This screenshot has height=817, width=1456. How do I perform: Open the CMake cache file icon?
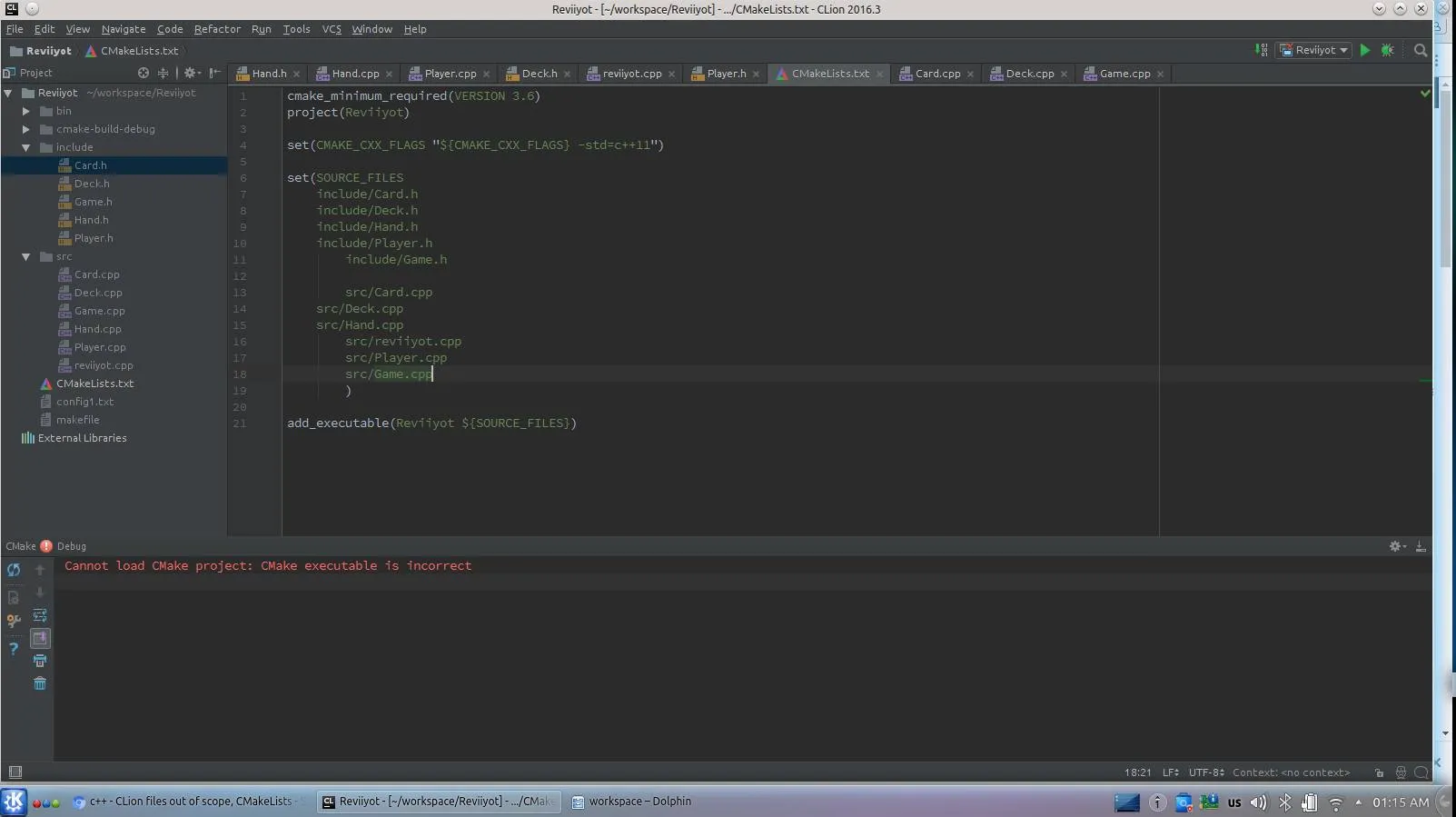pyautogui.click(x=14, y=597)
